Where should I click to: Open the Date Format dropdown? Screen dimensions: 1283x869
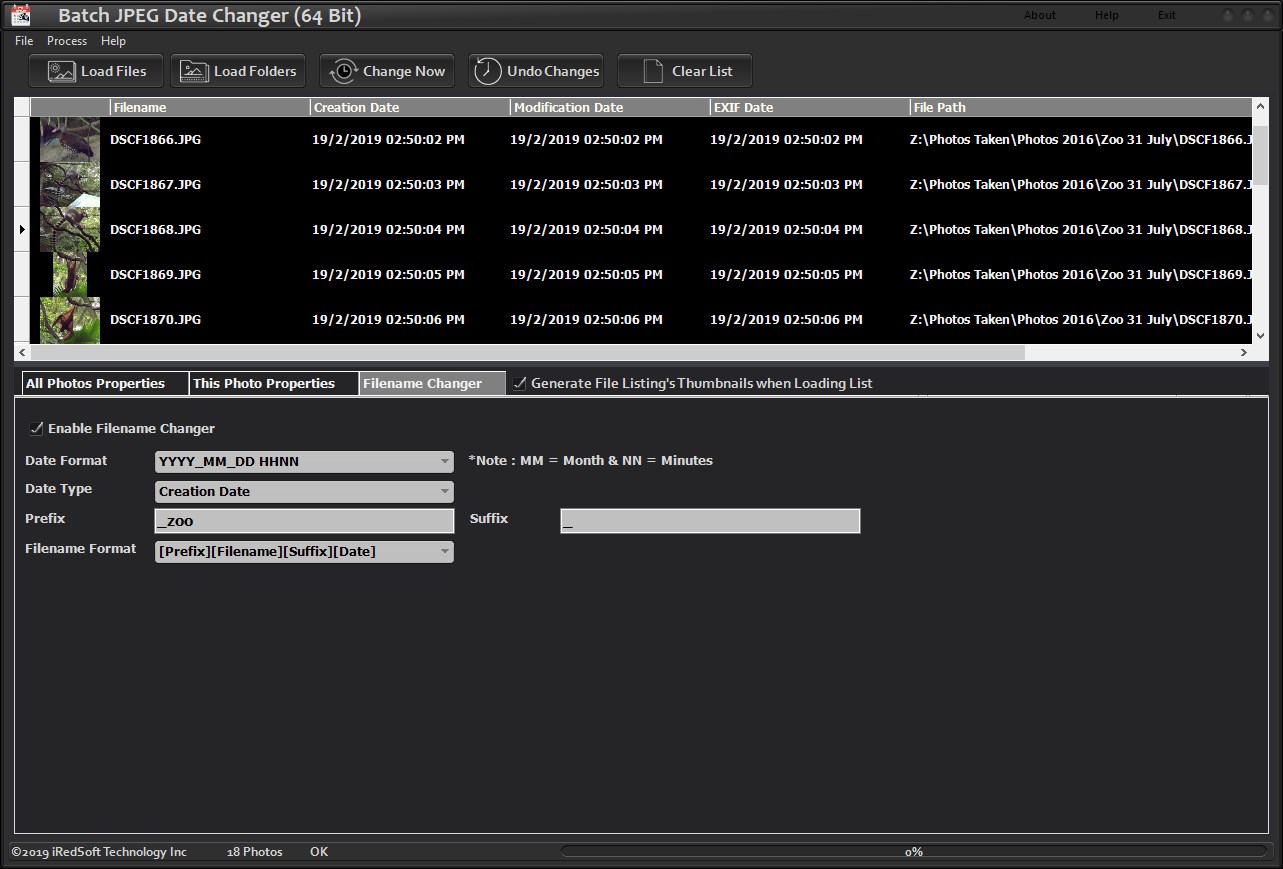coord(304,461)
